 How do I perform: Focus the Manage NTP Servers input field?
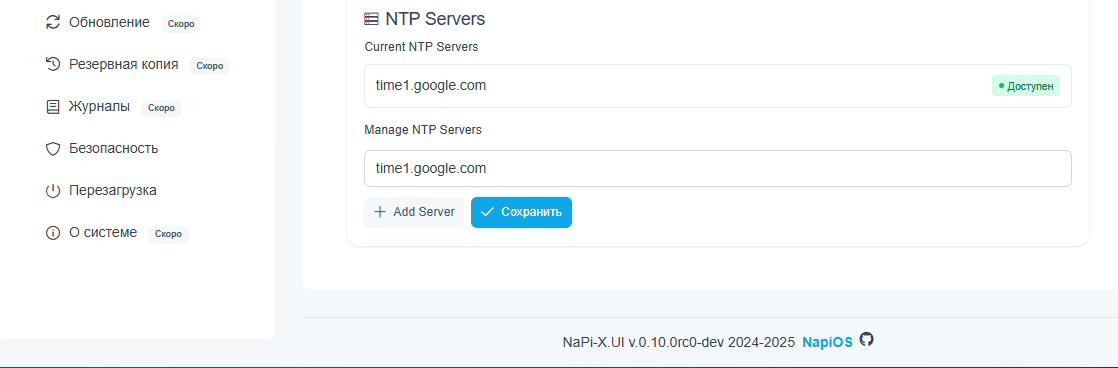coord(718,169)
